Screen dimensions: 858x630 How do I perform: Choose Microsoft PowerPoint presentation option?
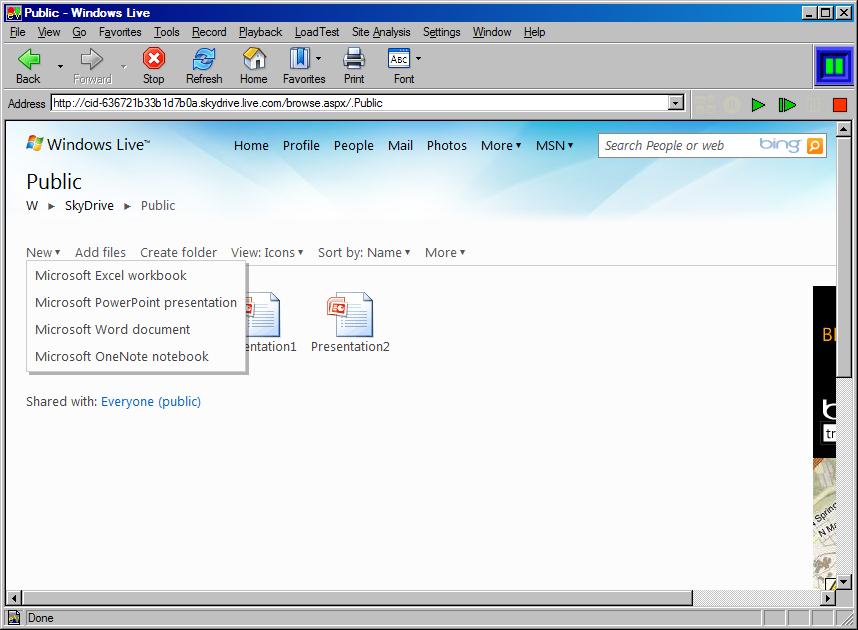coord(136,302)
